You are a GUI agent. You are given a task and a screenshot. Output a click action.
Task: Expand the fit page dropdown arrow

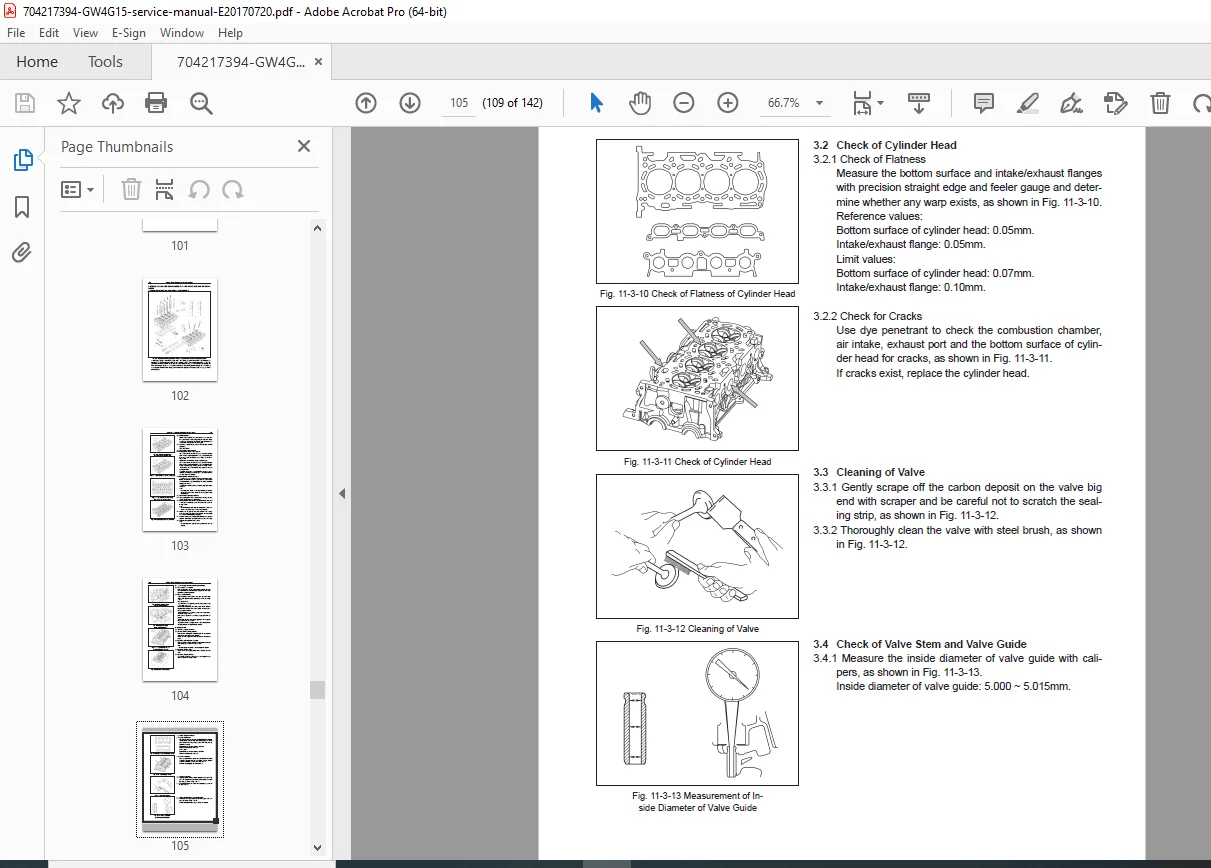(x=880, y=103)
